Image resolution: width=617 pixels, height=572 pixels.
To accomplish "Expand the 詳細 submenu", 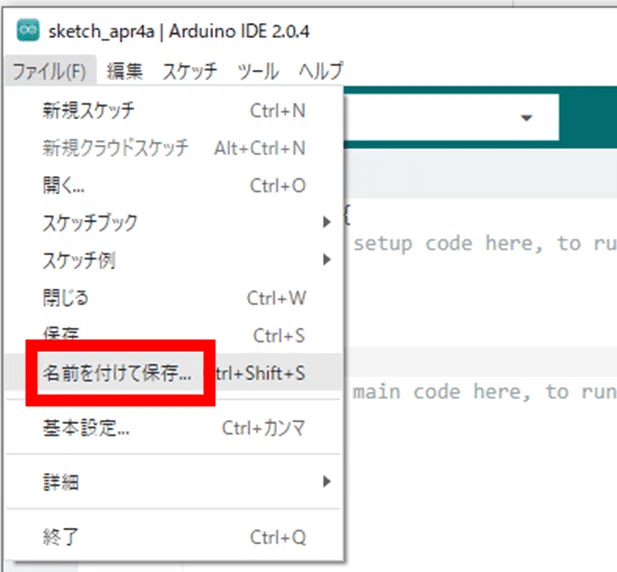I will [174, 482].
